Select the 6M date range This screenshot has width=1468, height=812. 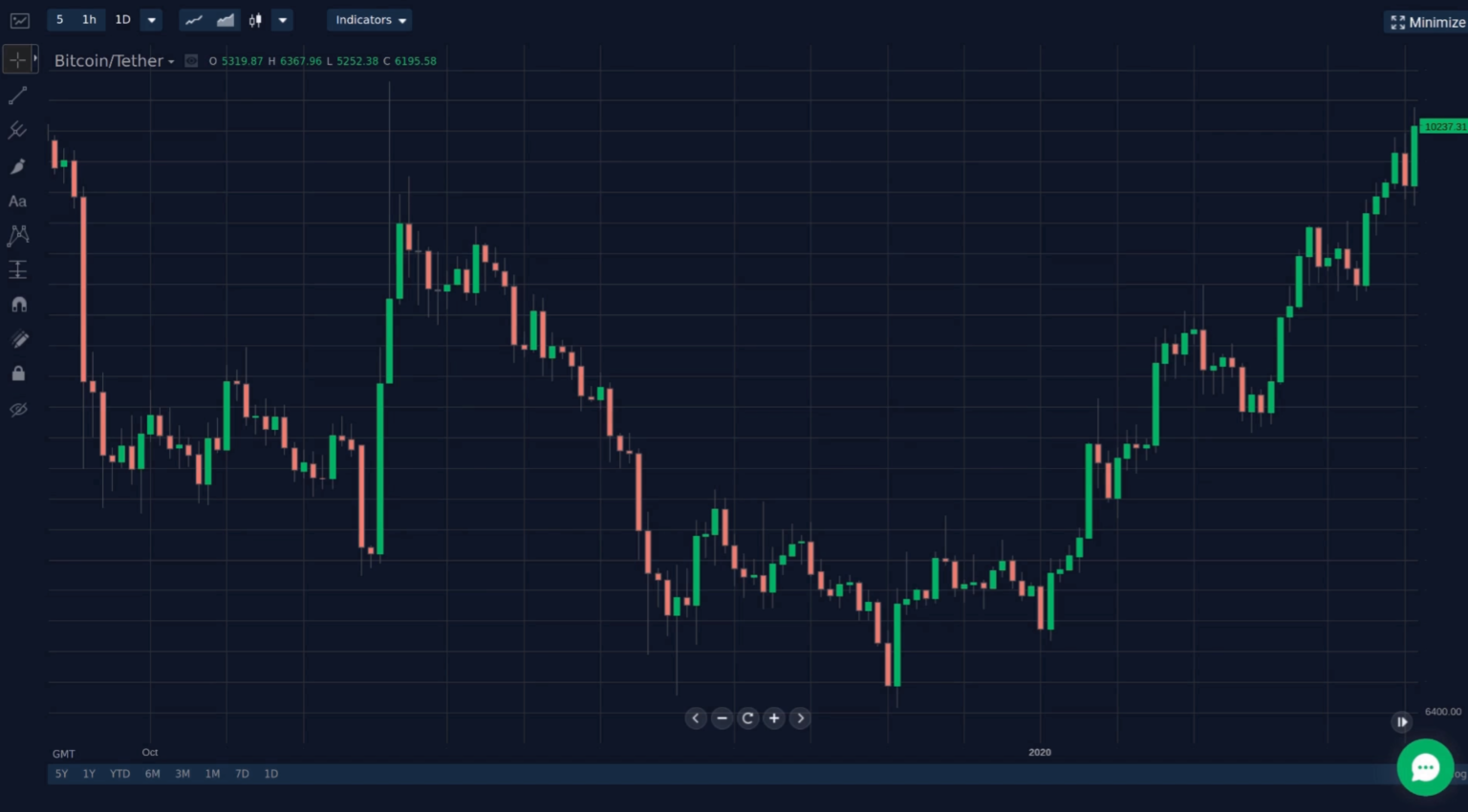point(152,774)
